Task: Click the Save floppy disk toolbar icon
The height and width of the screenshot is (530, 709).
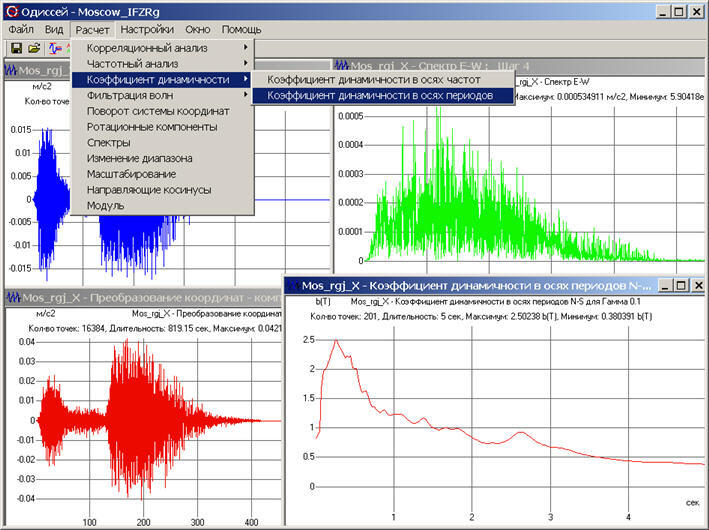Action: pyautogui.click(x=17, y=48)
